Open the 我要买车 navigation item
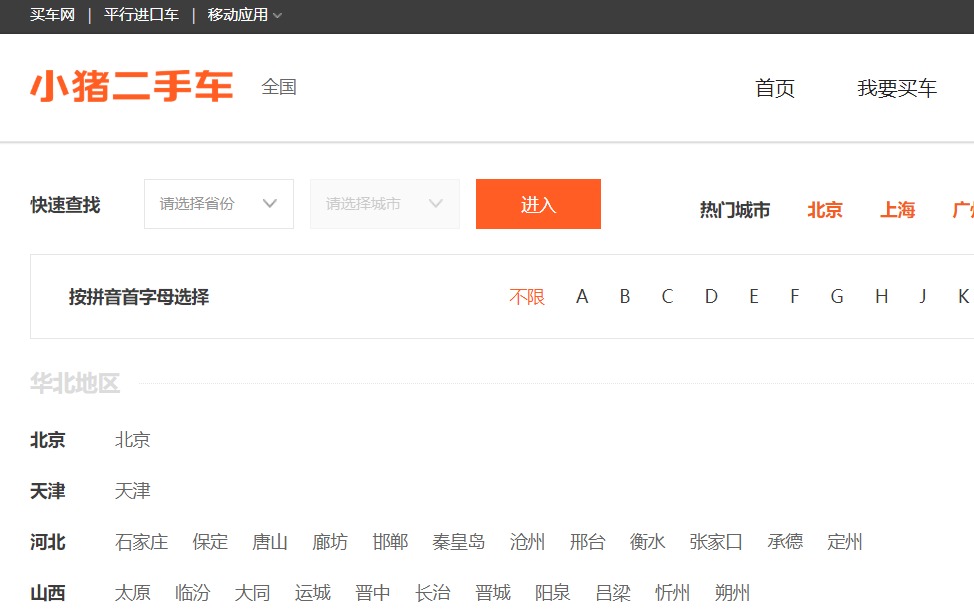 coord(897,88)
